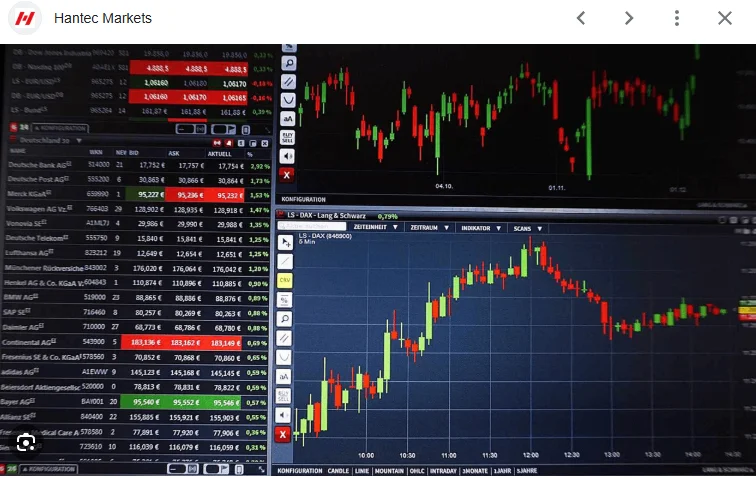Click the 183,162 € ask price cell
This screenshot has width=756, height=478.
pyautogui.click(x=185, y=343)
